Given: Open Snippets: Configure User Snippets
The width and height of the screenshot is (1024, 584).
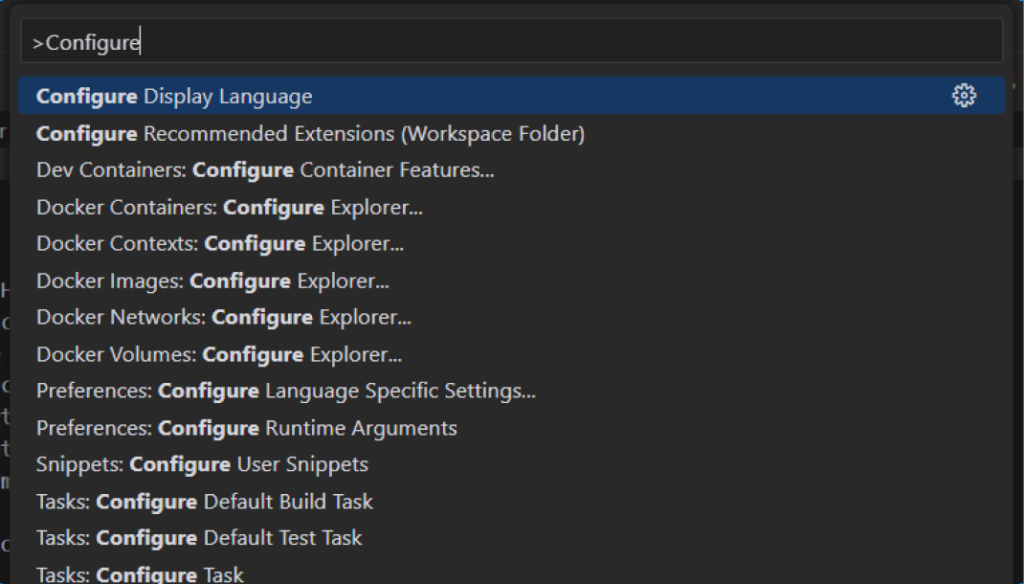Looking at the screenshot, I should [202, 465].
